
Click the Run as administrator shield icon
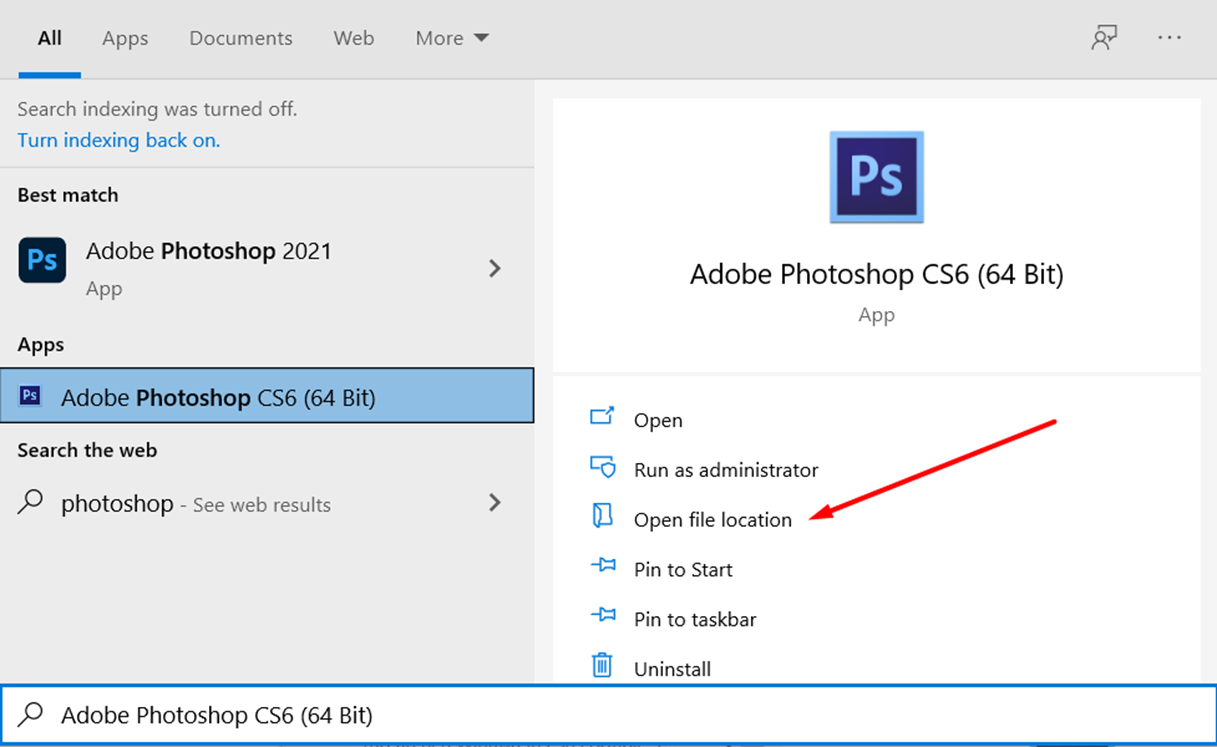pyautogui.click(x=602, y=467)
